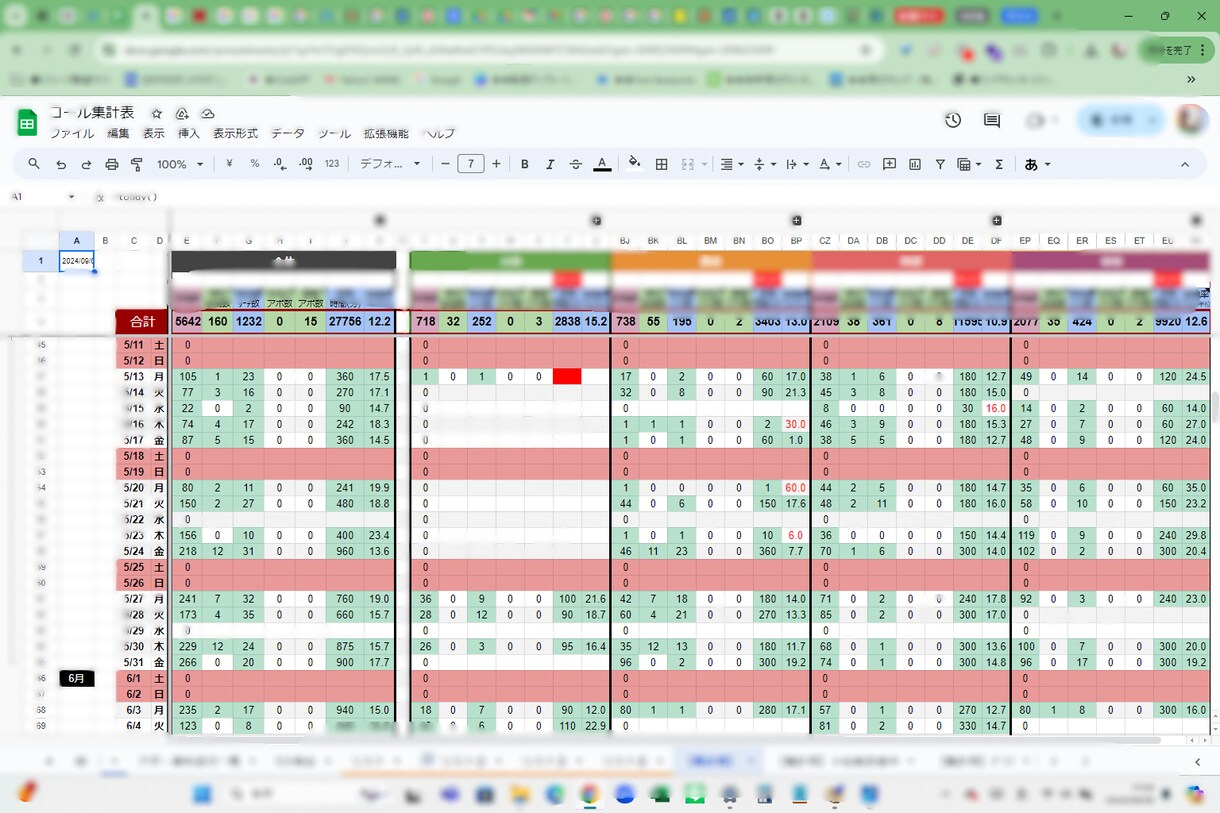Toggle italic formatting
1220x813 pixels.
click(x=549, y=164)
